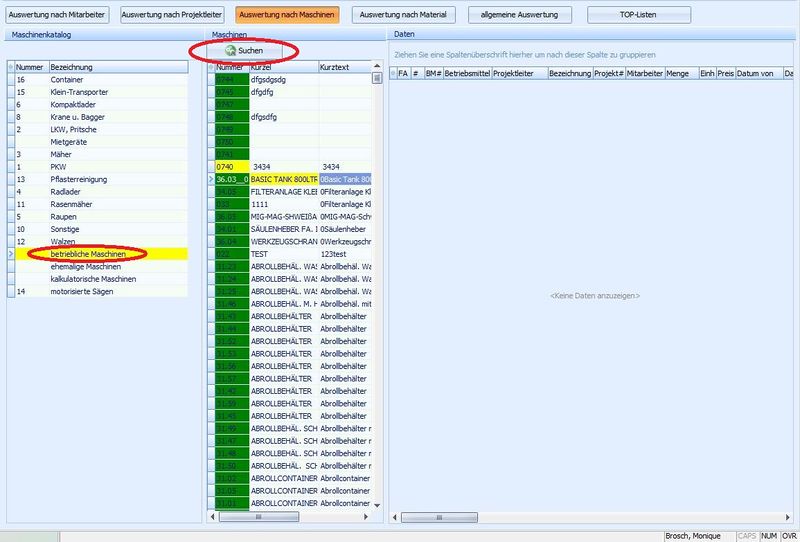Select Rasenmäher catalog row
This screenshot has width=800, height=542.
(97, 204)
